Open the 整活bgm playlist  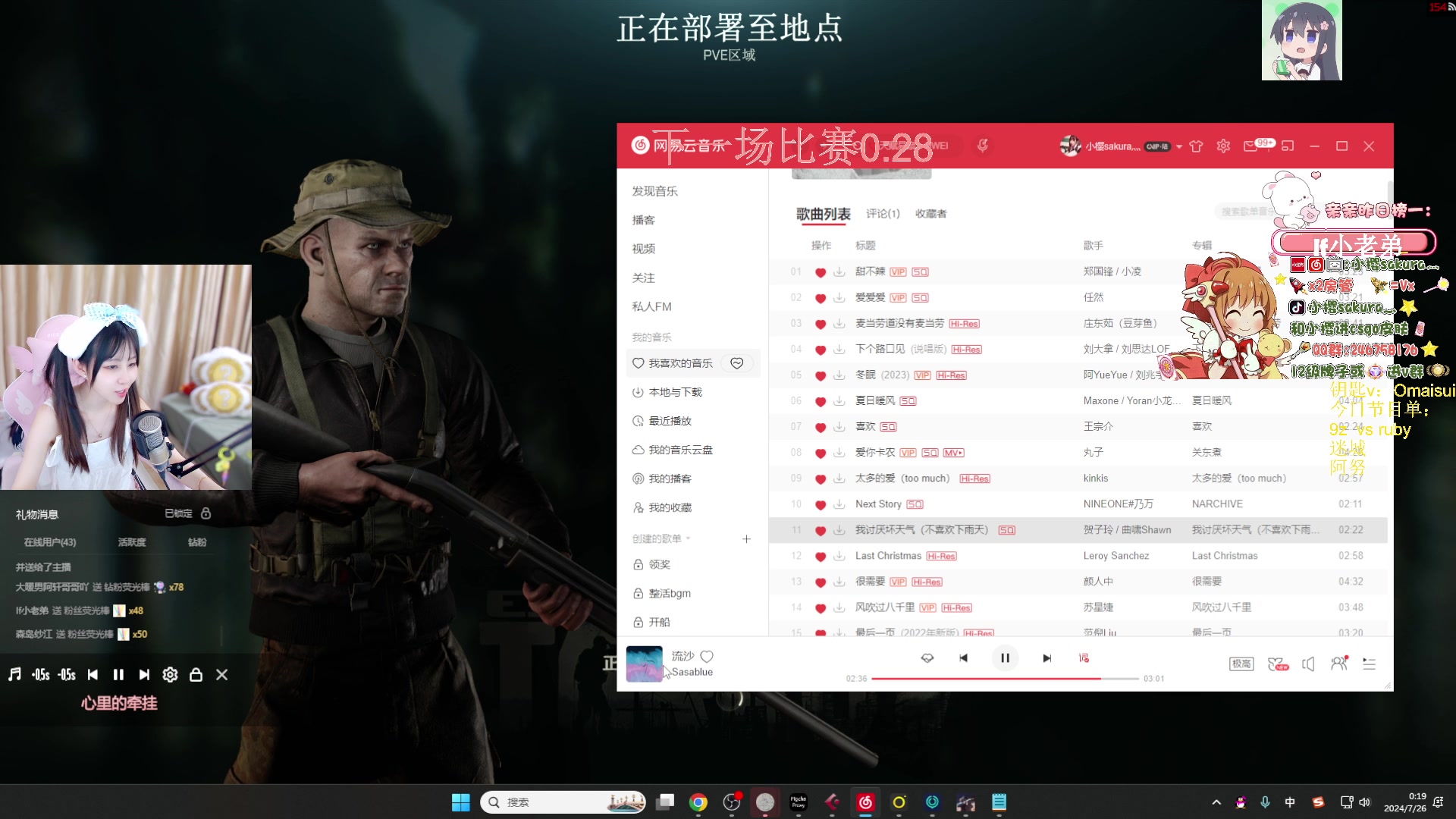tap(662, 593)
